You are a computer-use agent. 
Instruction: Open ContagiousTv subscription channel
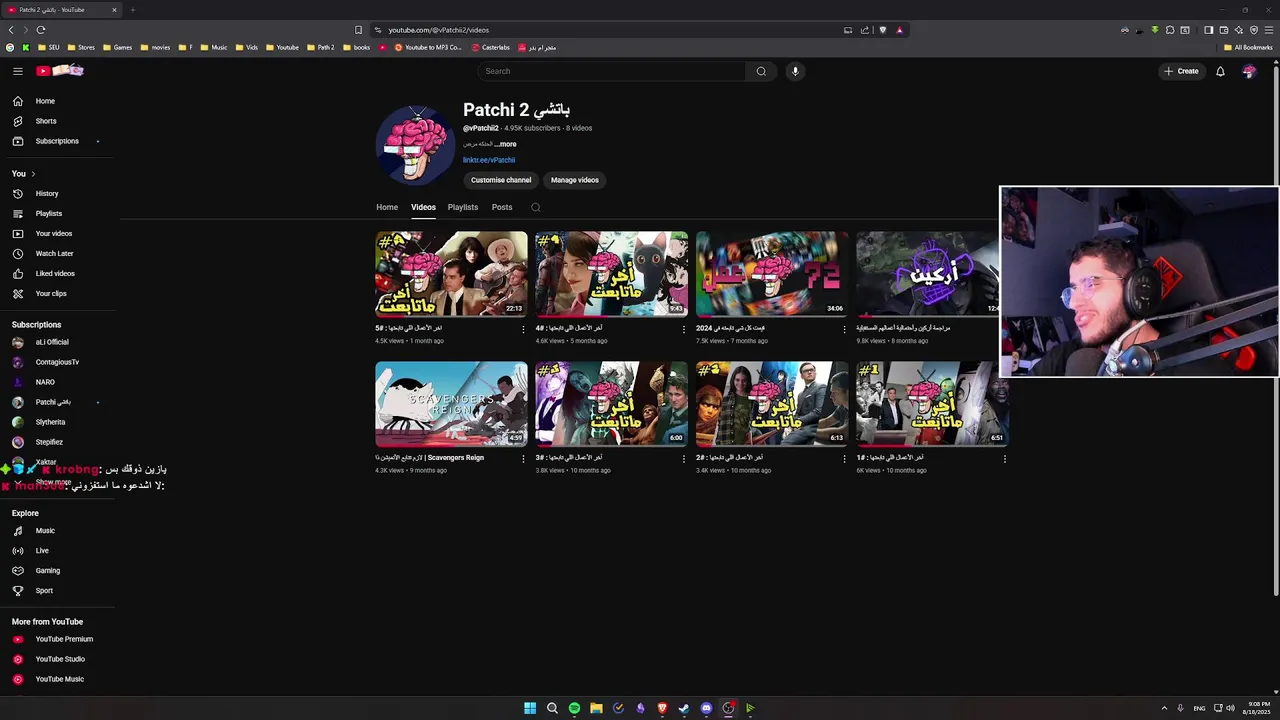tap(57, 362)
